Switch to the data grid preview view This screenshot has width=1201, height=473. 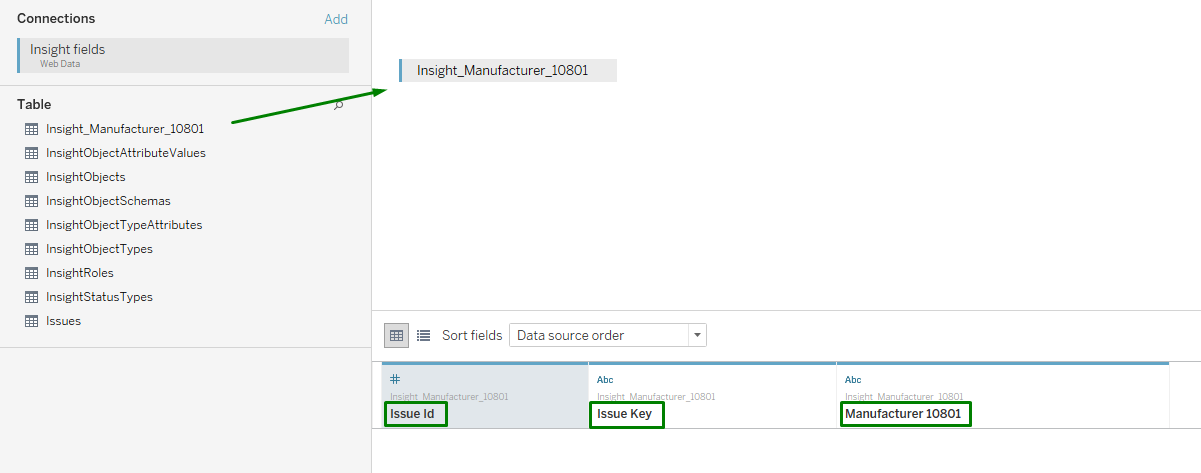(x=396, y=335)
